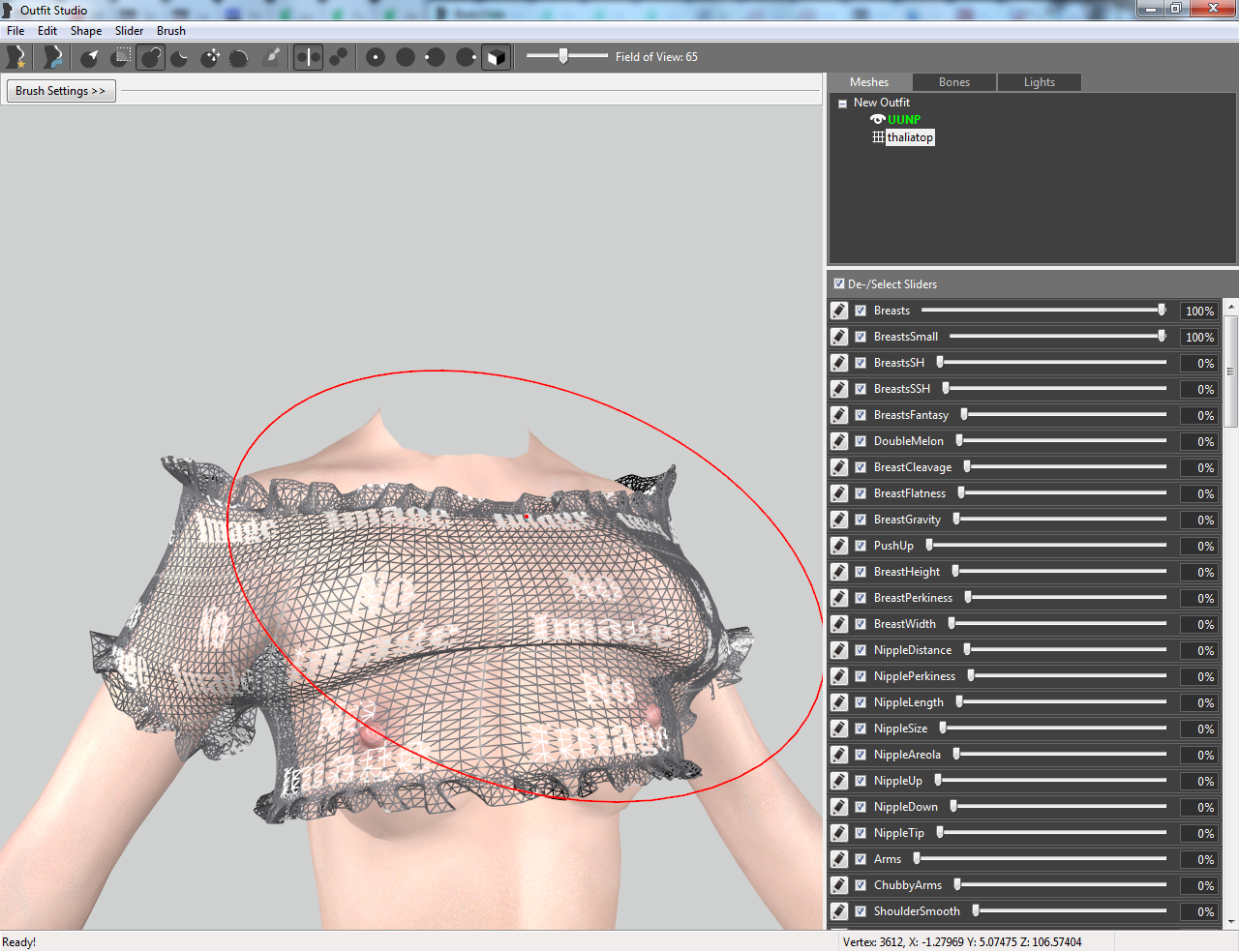1239x952 pixels.
Task: Pick the Mask brush with dashed square
Action: pos(121,57)
